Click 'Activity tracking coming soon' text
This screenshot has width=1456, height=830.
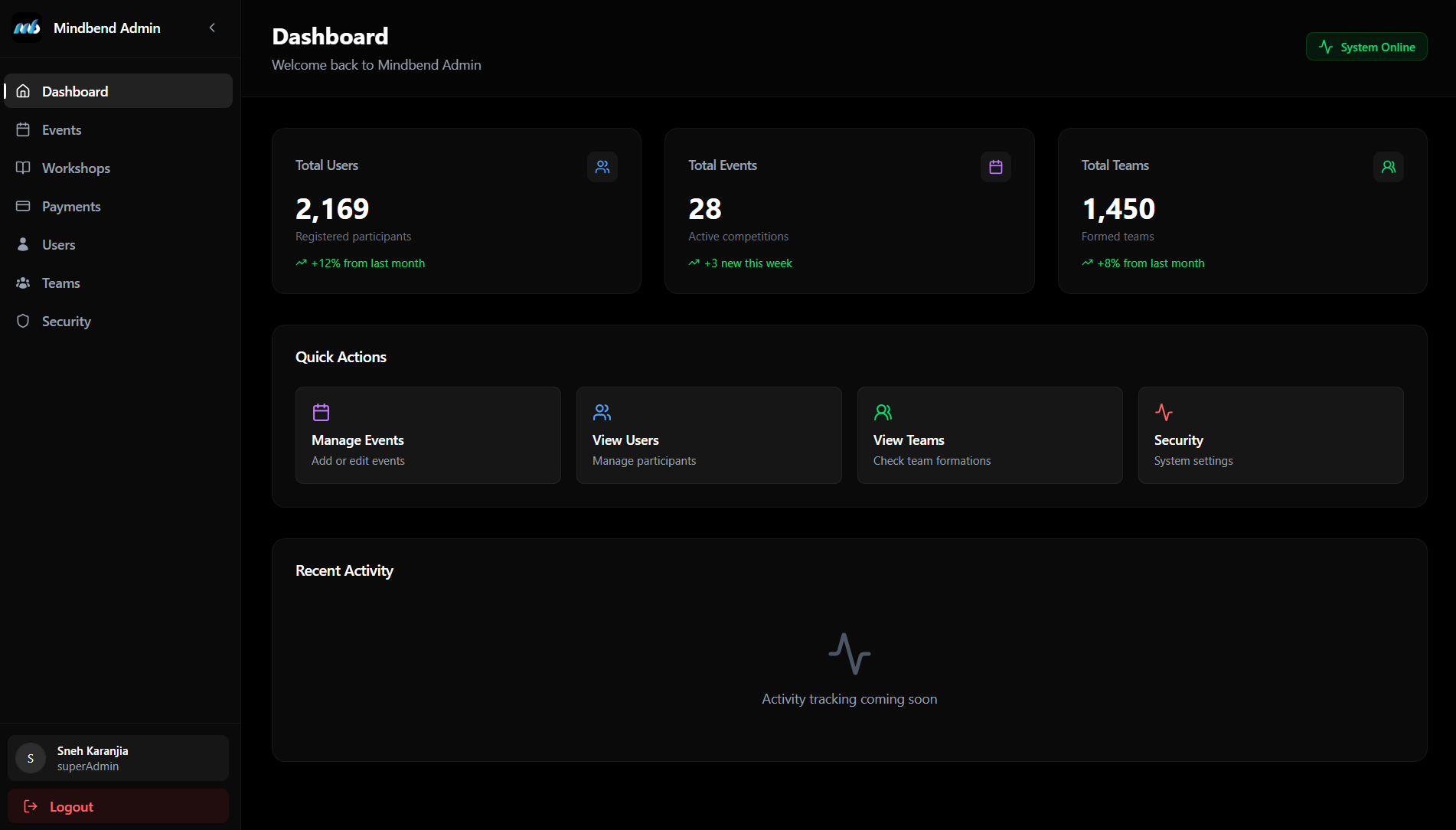pos(850,699)
